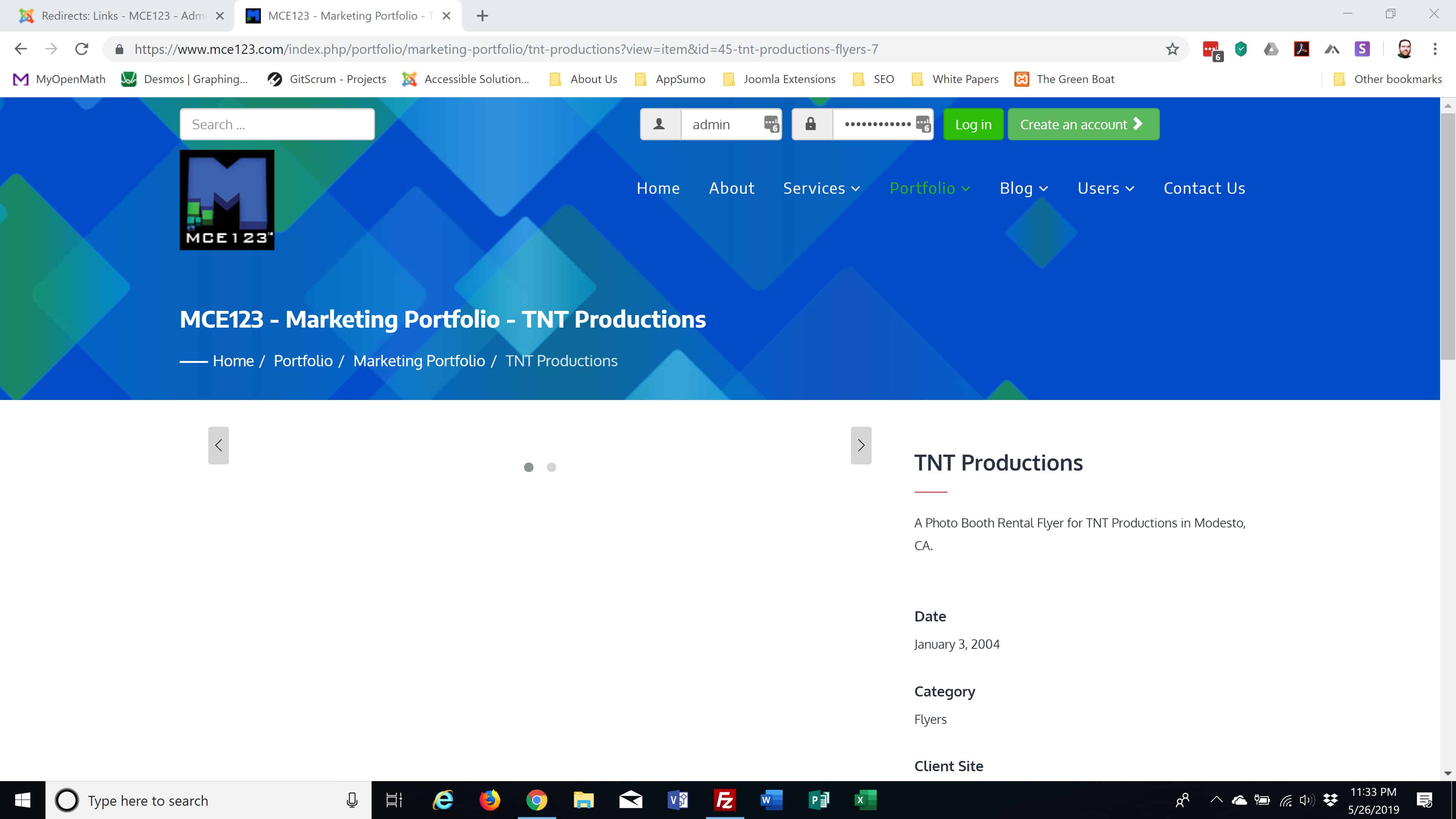Viewport: 1456px width, 819px height.
Task: Bookmark this page with the star icon
Action: [x=1172, y=49]
